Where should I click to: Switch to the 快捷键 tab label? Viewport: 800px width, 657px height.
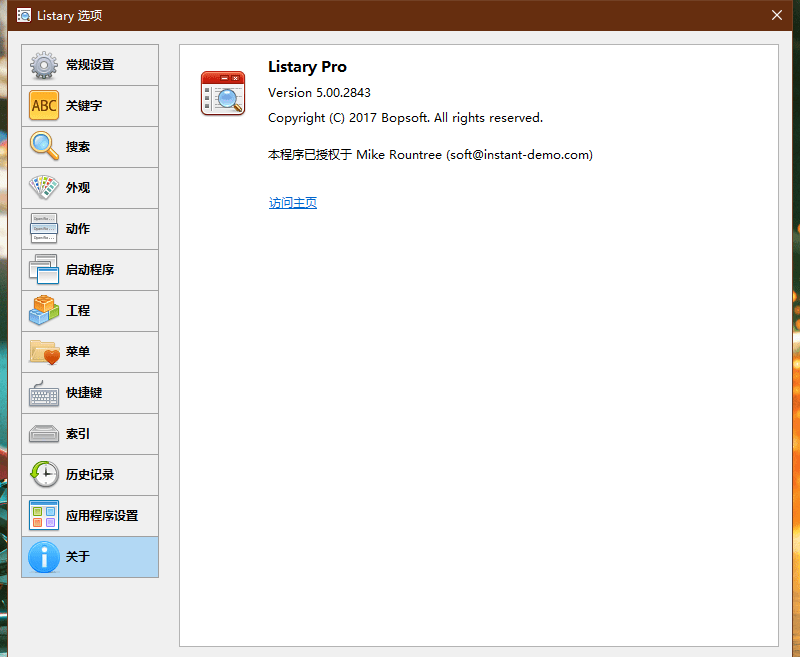(x=84, y=393)
